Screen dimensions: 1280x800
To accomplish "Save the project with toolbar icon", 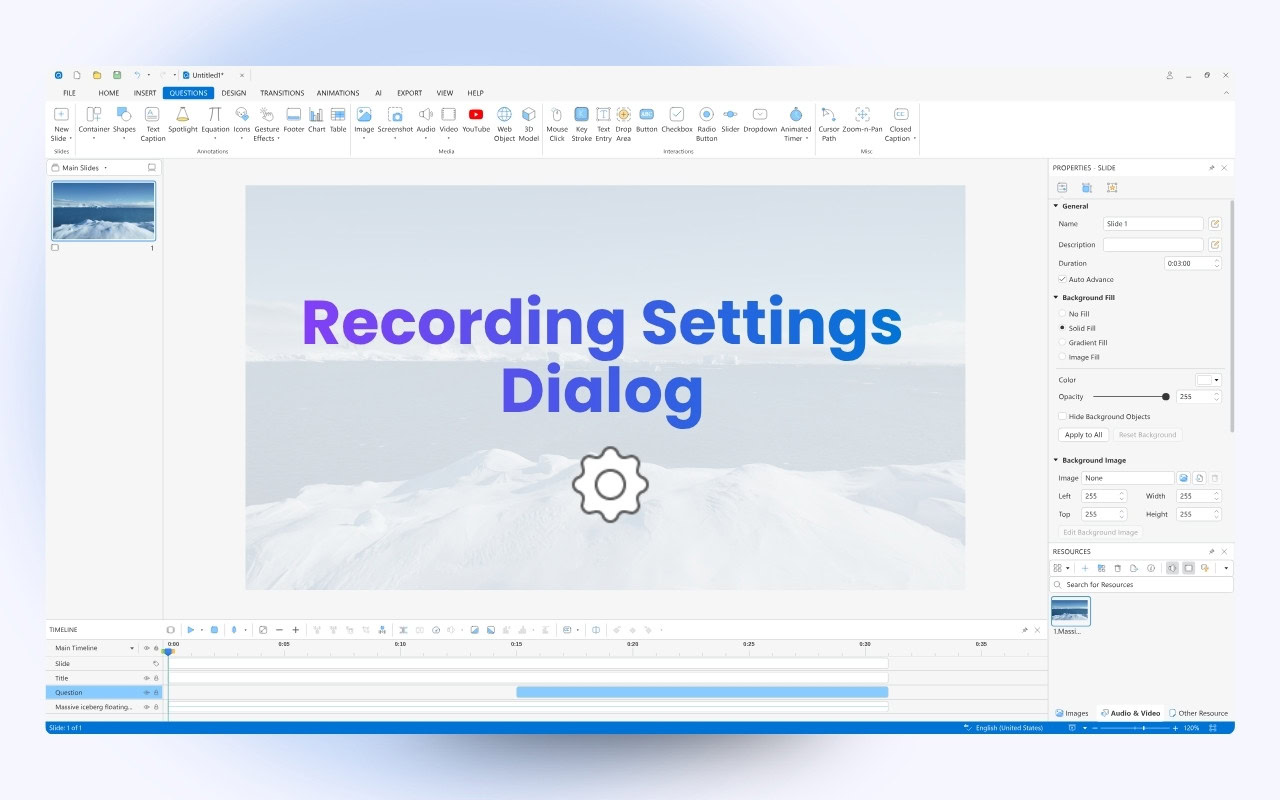I will [x=116, y=75].
